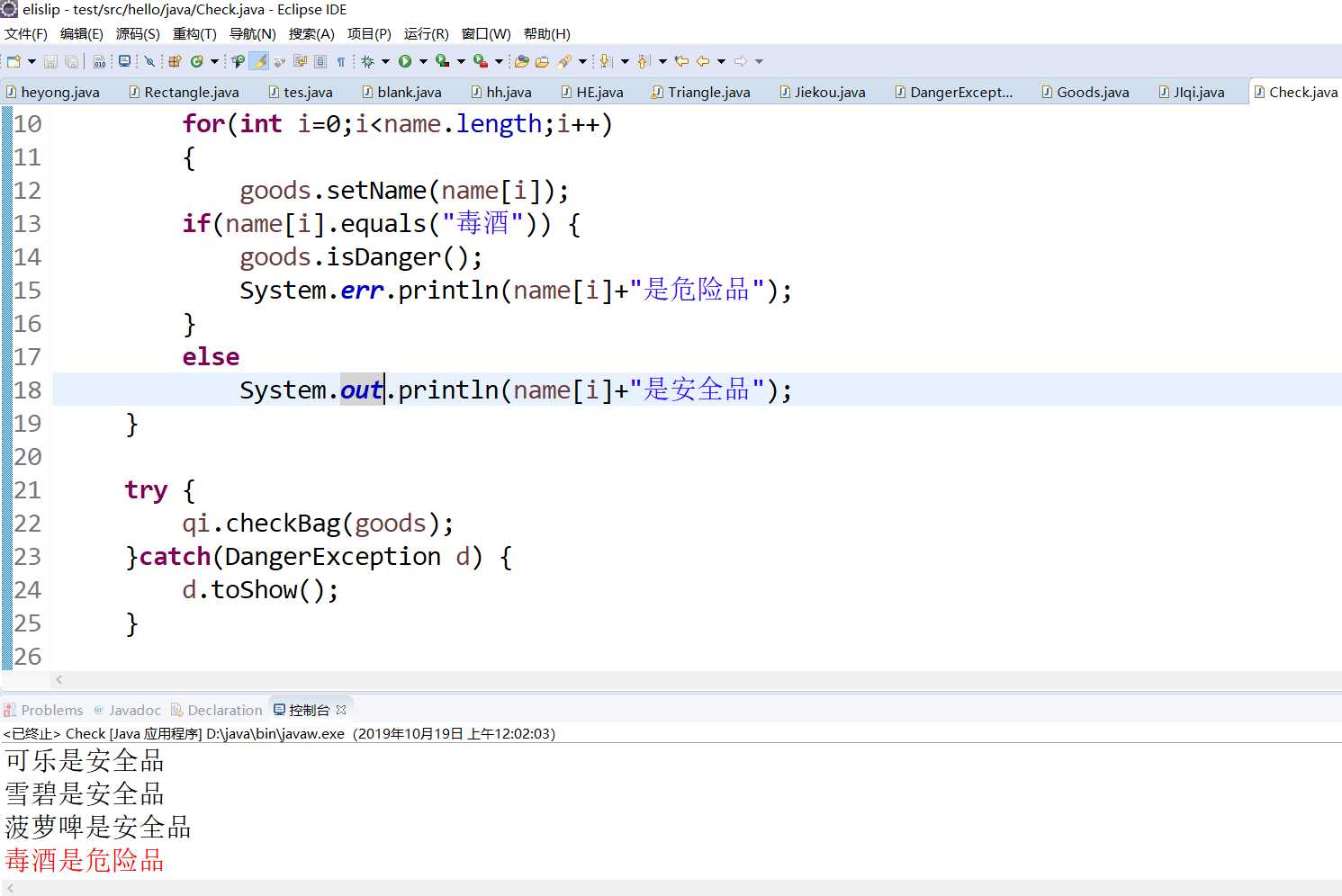This screenshot has height=896, width=1342.
Task: Open the Console monitor toolbar icon
Action: point(124,61)
